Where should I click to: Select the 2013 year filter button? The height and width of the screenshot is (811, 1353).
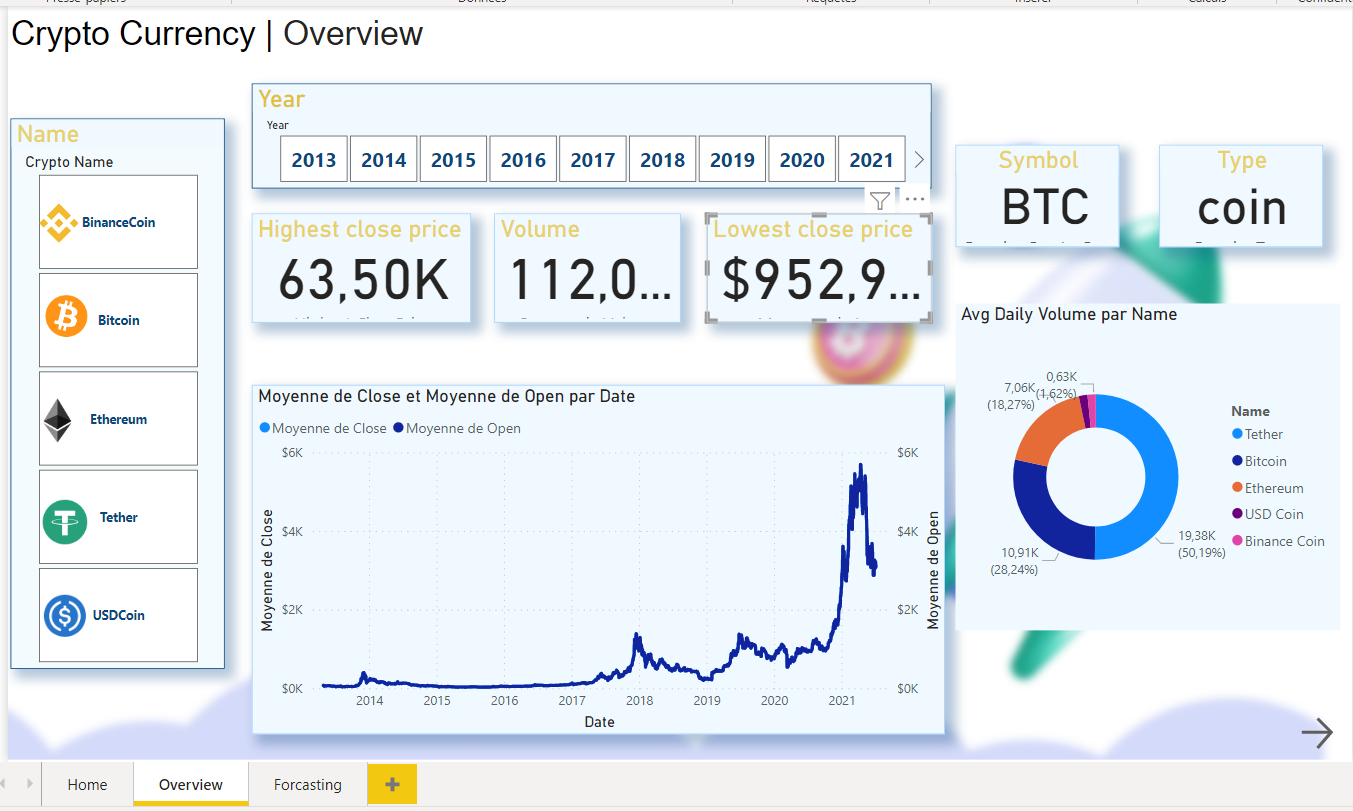pyautogui.click(x=313, y=158)
